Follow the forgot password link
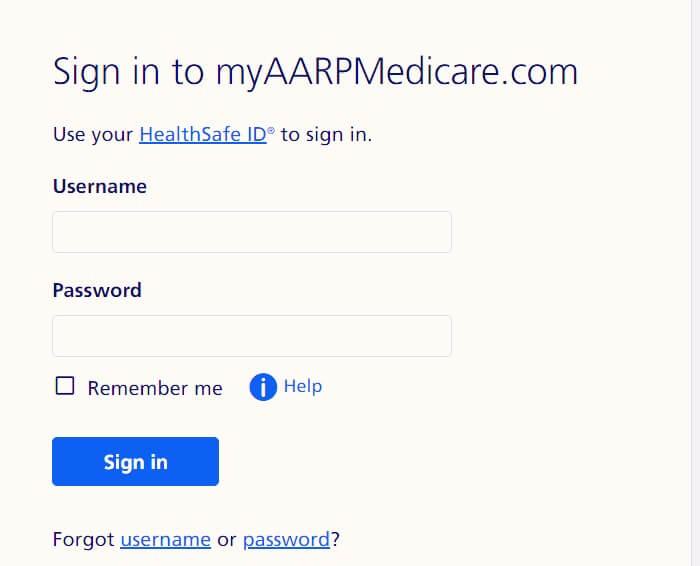Image resolution: width=700 pixels, height=566 pixels. [x=286, y=539]
